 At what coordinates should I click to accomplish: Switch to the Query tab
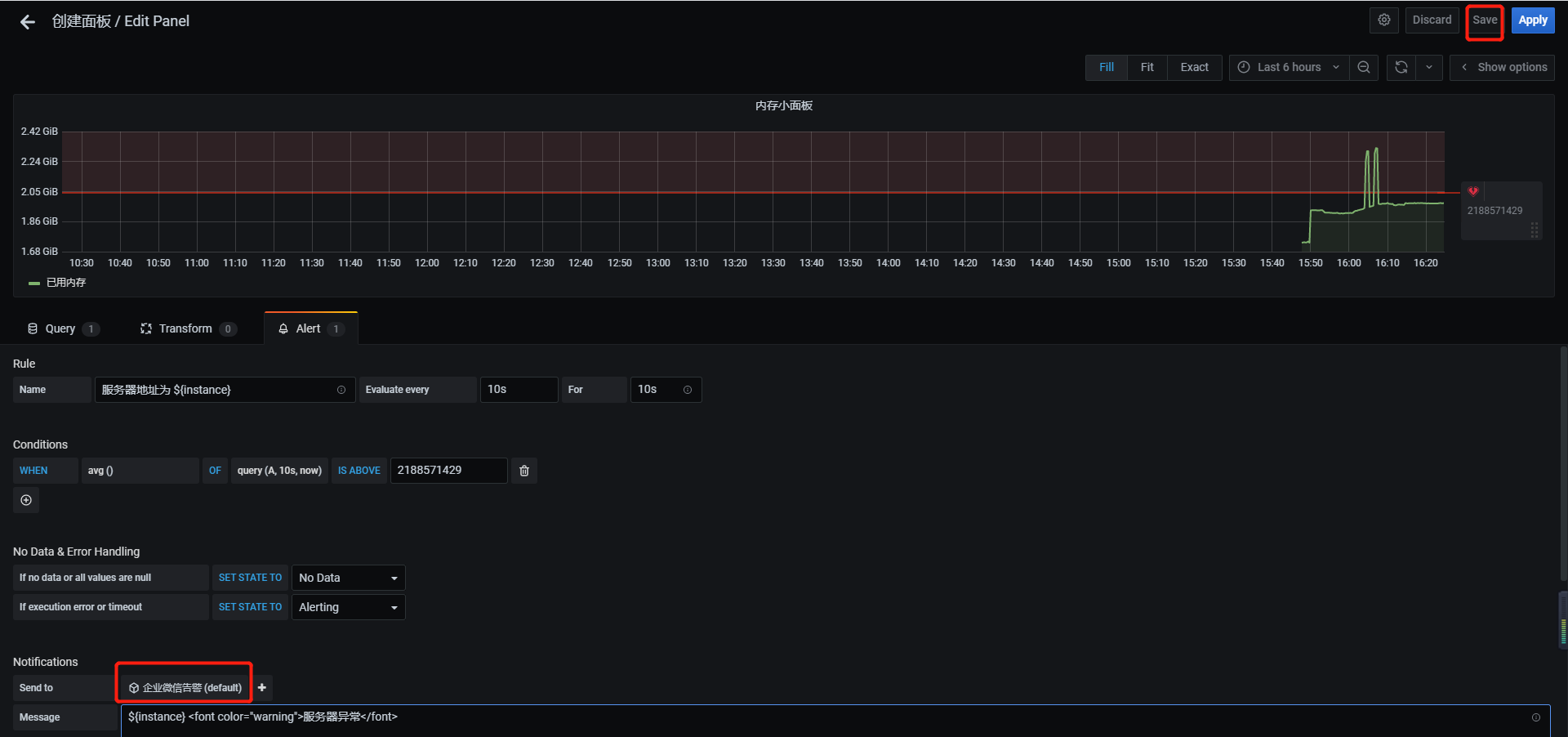click(60, 328)
